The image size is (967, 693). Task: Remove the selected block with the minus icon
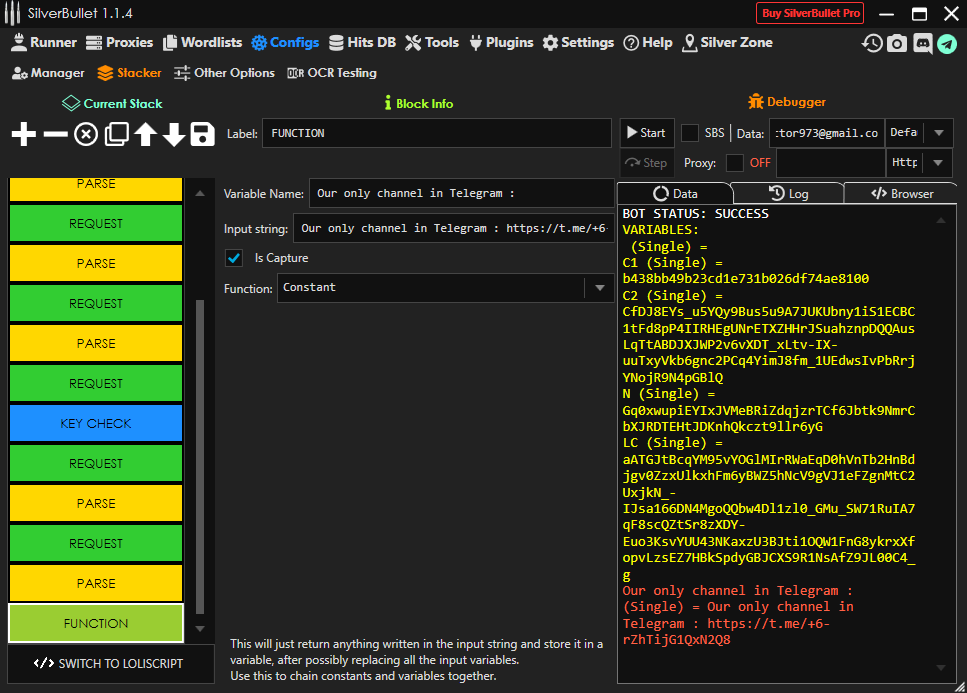point(56,134)
